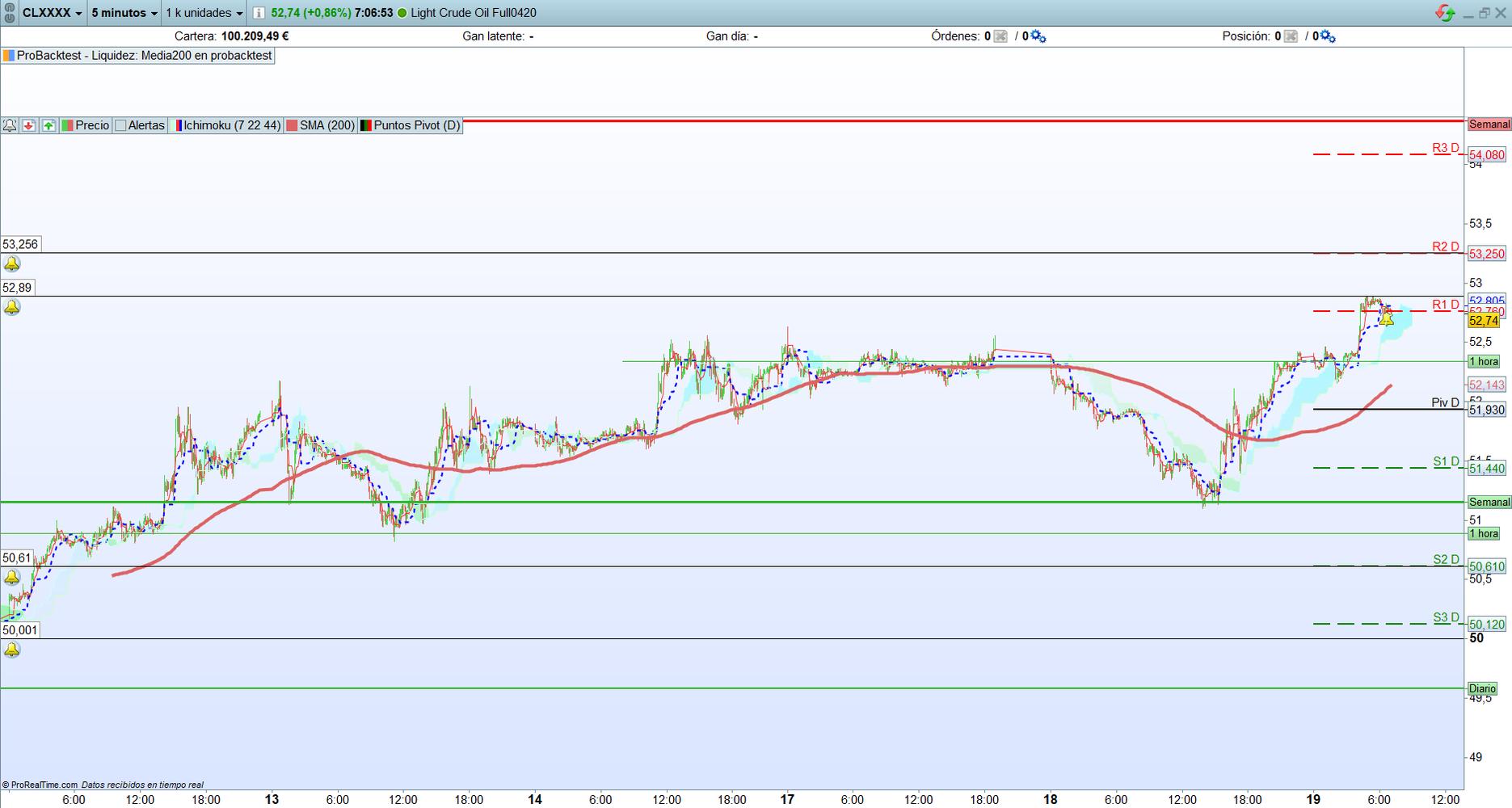Click the 54,080 R3 price tag

point(1487,155)
